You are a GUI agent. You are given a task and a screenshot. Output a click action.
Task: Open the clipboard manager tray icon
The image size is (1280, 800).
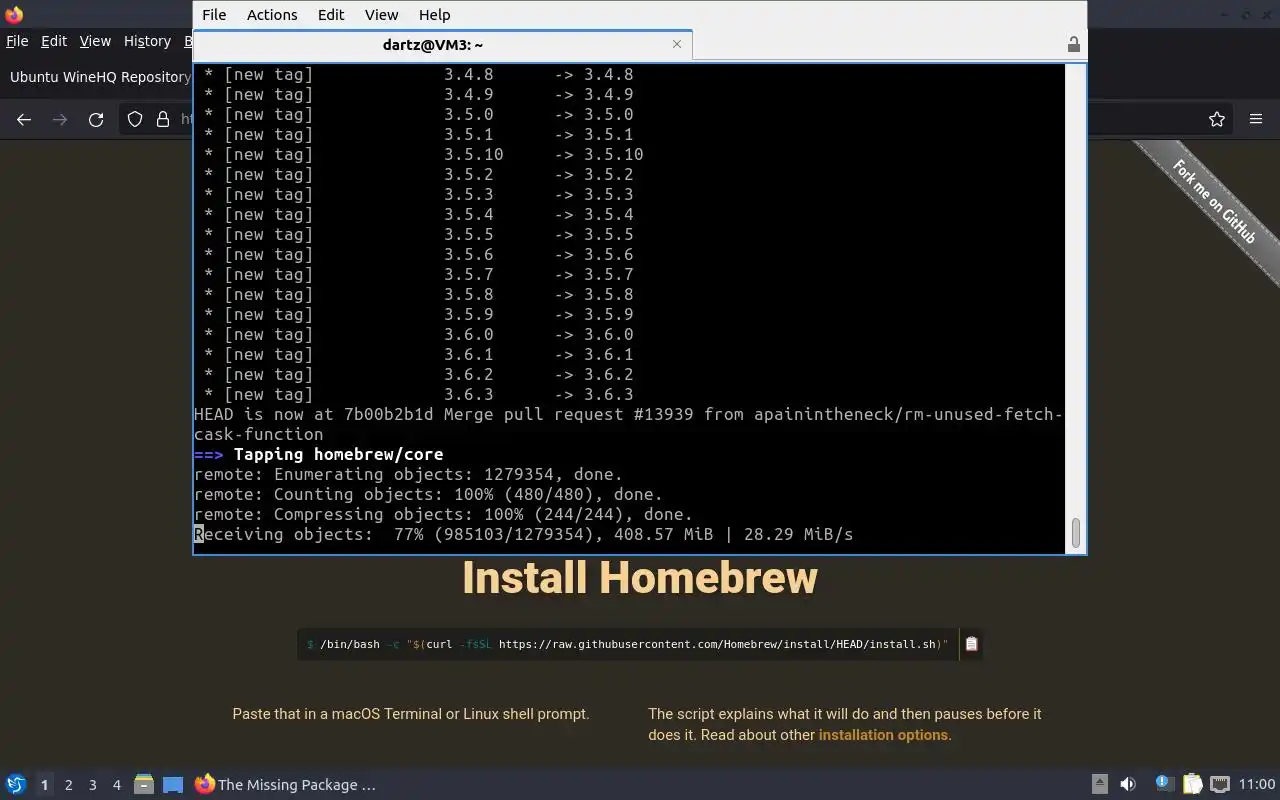point(1192,785)
